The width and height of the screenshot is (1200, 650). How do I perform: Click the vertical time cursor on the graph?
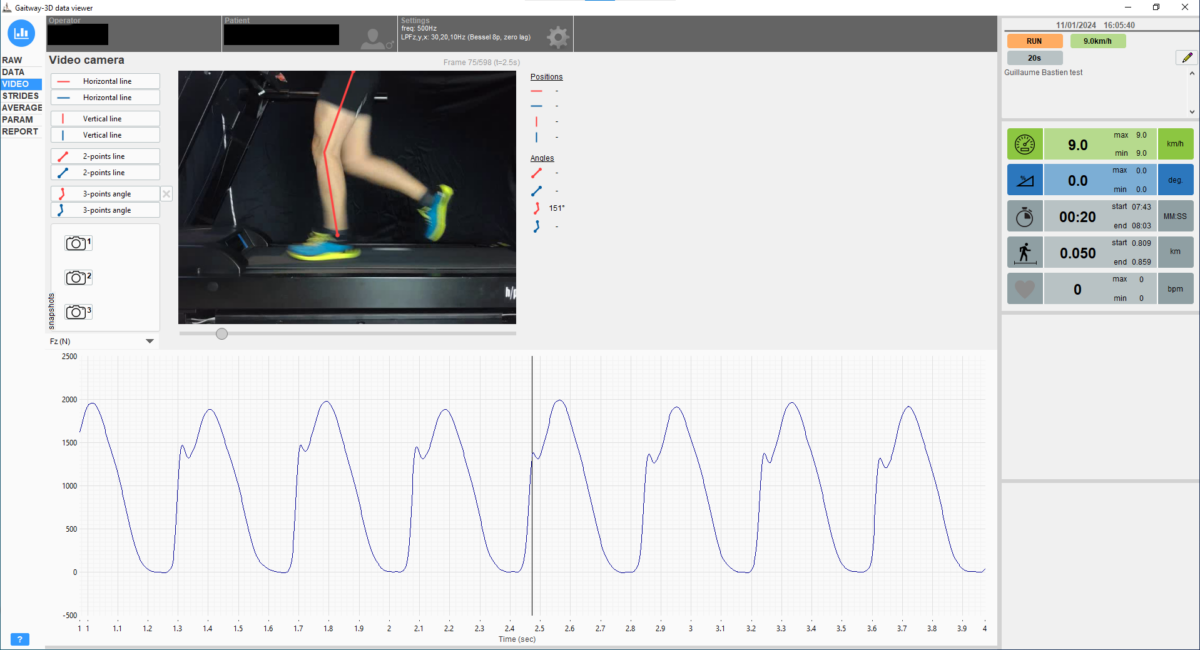point(532,486)
